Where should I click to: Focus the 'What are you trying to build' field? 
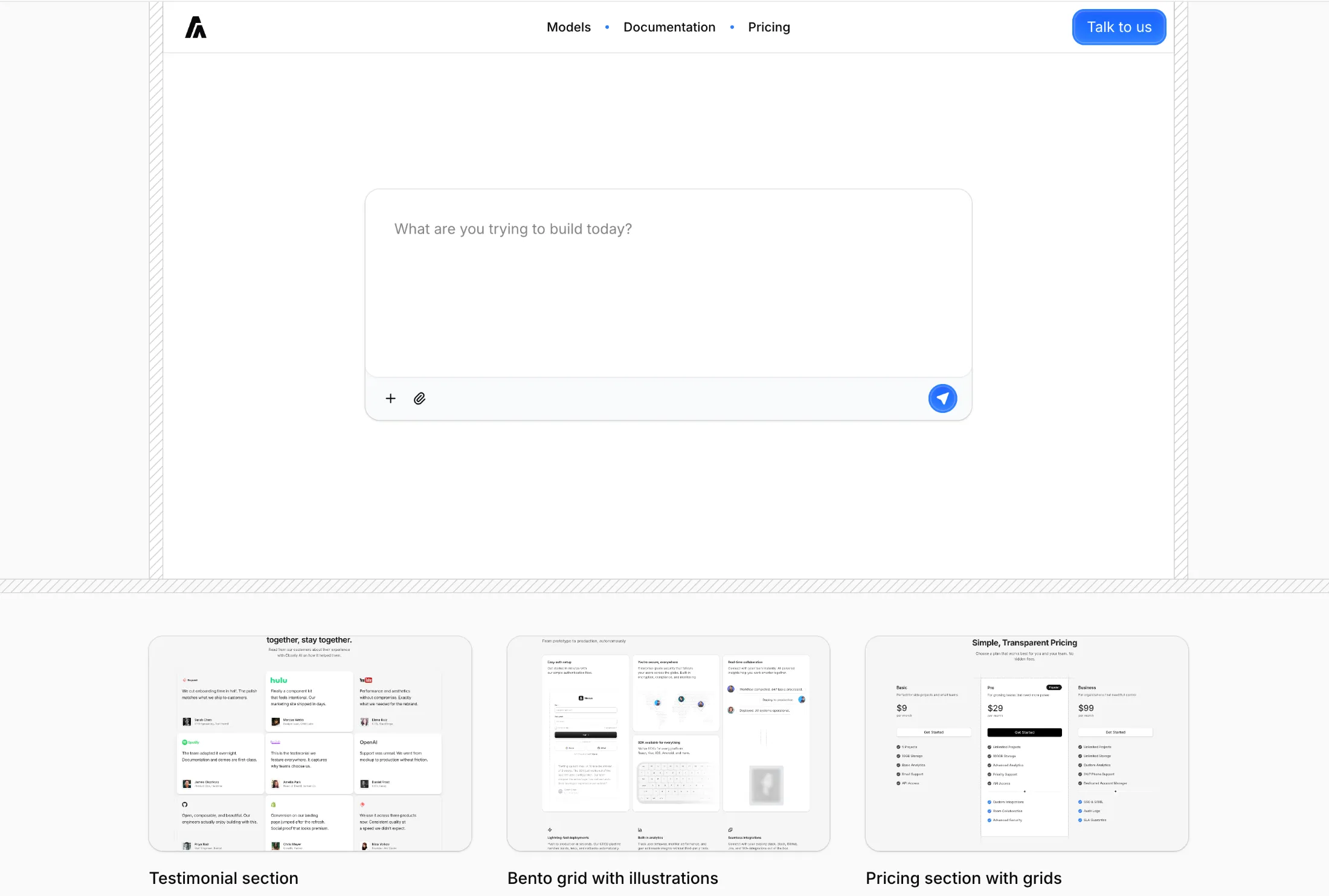[668, 284]
